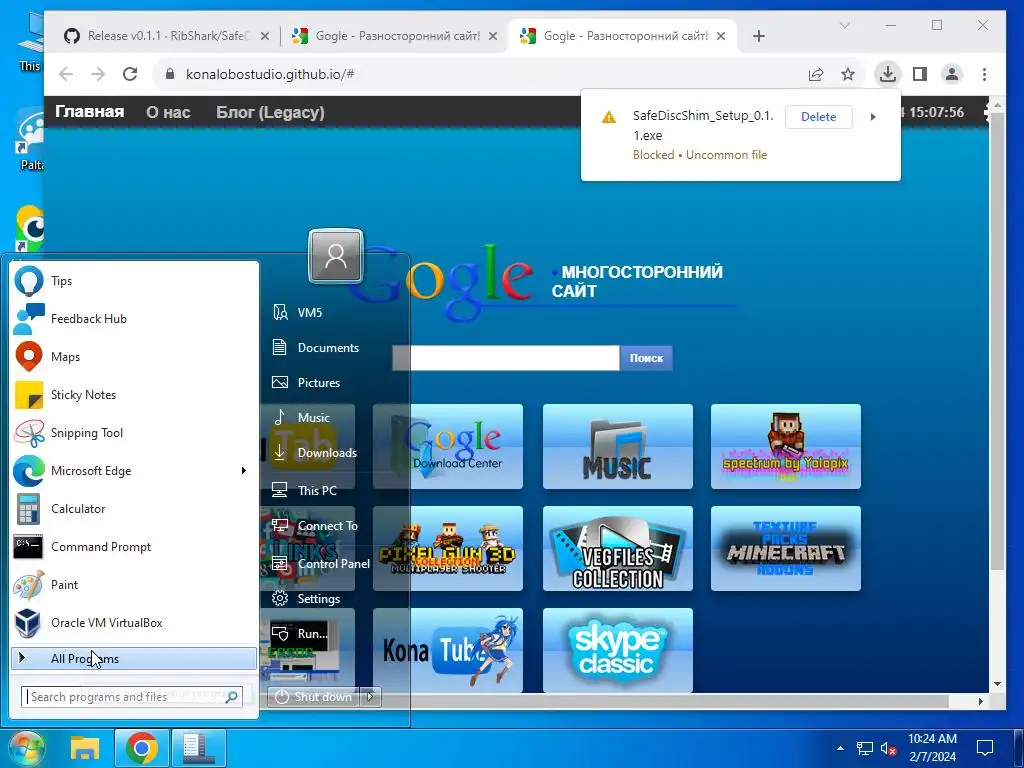
Task: Click the muted volume tray icon
Action: click(x=888, y=748)
